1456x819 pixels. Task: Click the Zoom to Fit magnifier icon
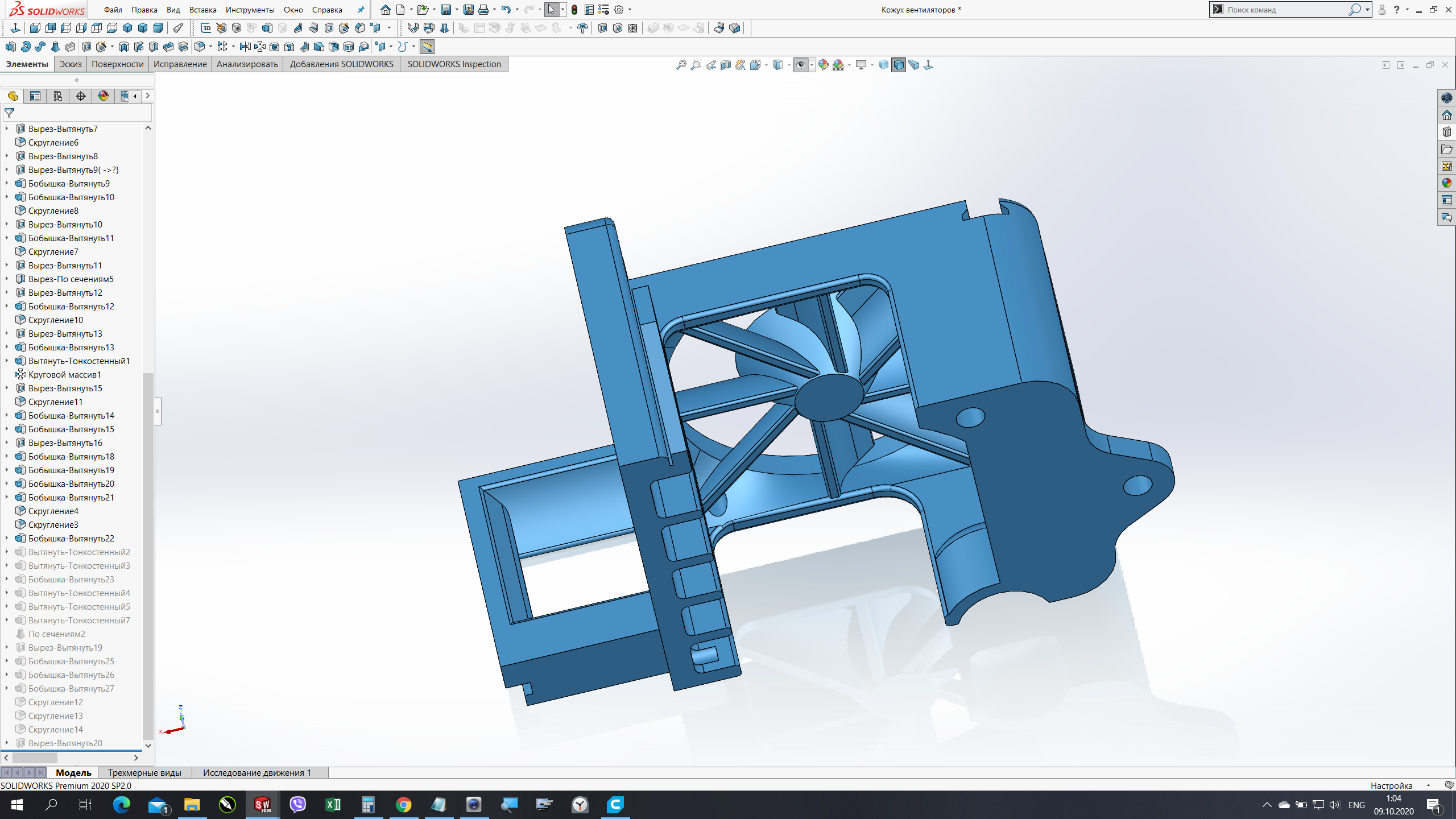[681, 65]
